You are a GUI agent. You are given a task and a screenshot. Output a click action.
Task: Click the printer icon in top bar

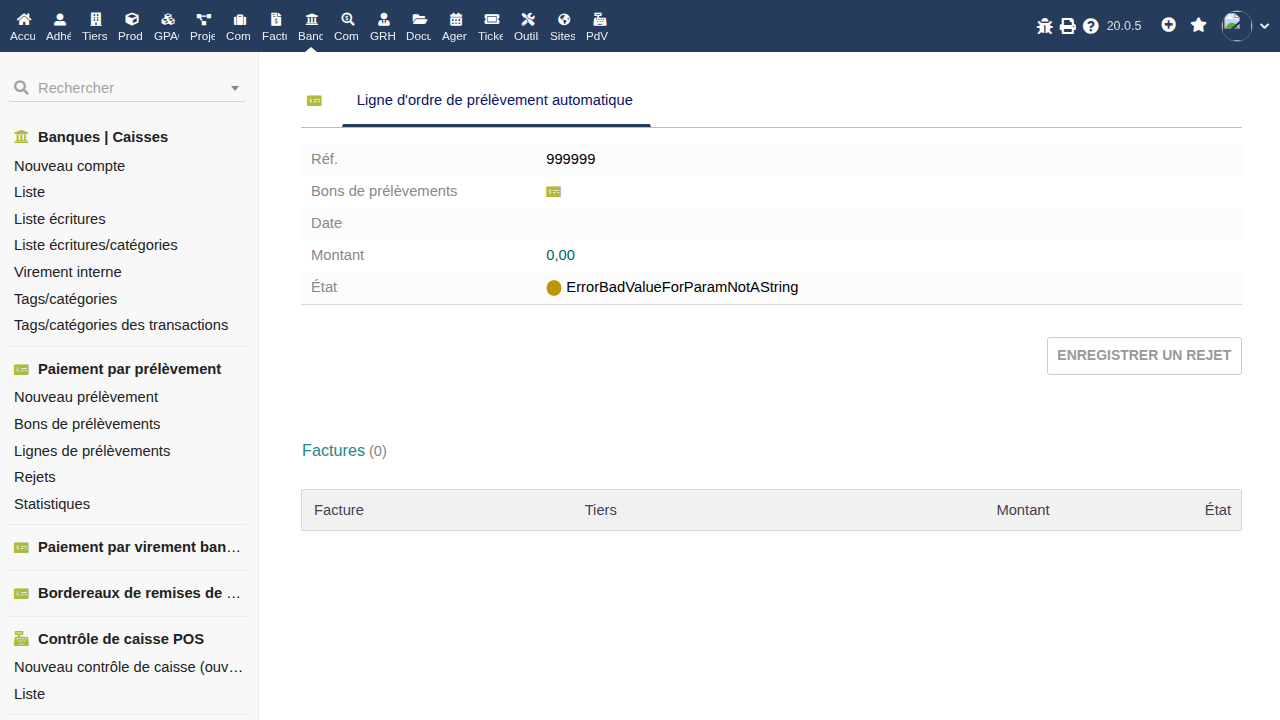[x=1068, y=26]
